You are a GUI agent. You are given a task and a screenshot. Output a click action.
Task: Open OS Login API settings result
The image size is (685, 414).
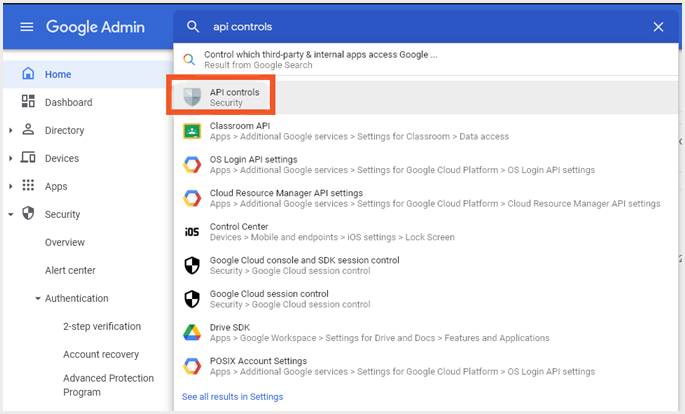[426, 165]
